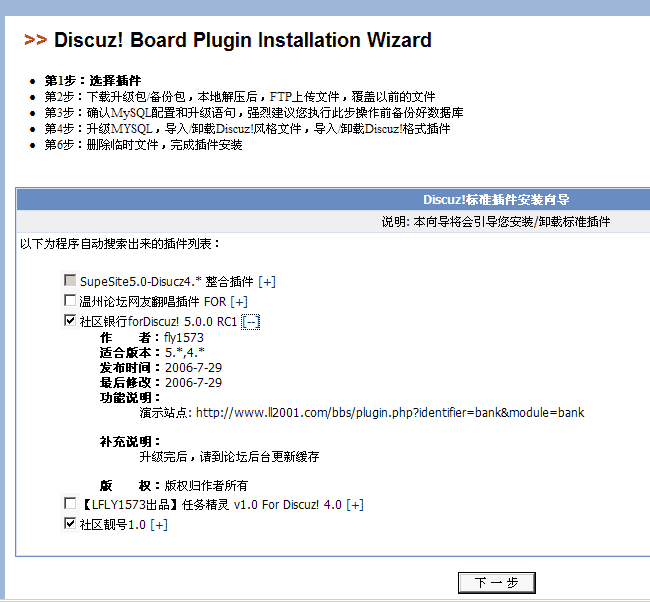Screen dimensions: 650x602
Task: Click author name fly1573
Action: click(184, 338)
